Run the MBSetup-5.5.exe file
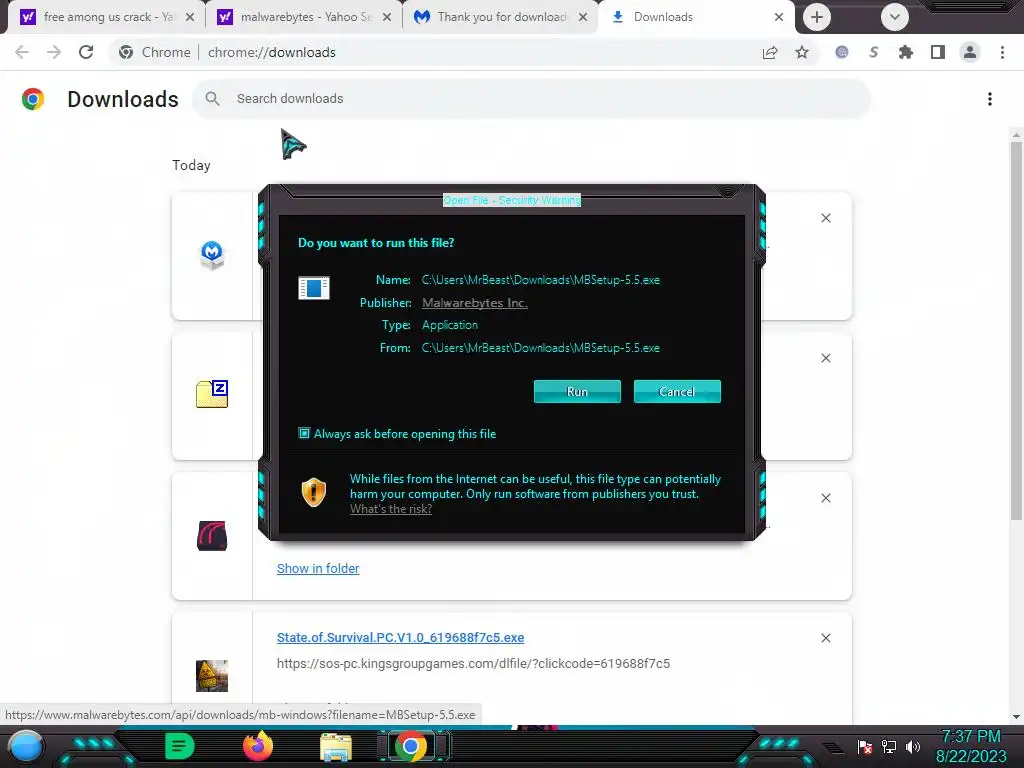This screenshot has width=1024, height=768. coord(577,391)
